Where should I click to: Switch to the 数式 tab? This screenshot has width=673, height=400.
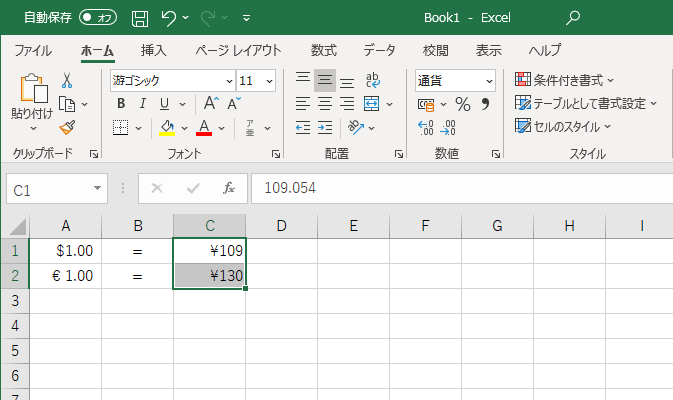pos(324,50)
